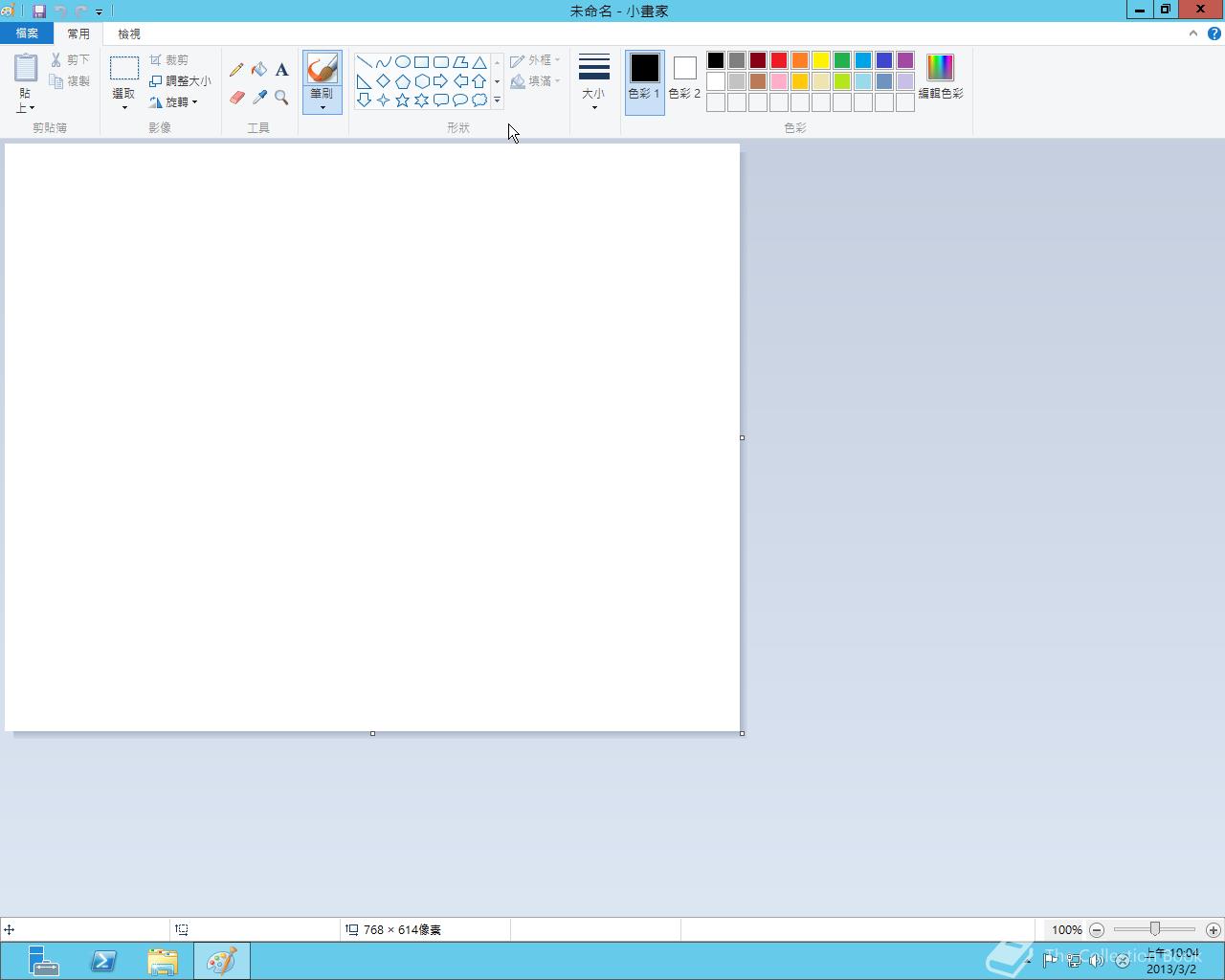The image size is (1225, 980).
Task: Switch to the Home ribbon tab
Action: (78, 33)
